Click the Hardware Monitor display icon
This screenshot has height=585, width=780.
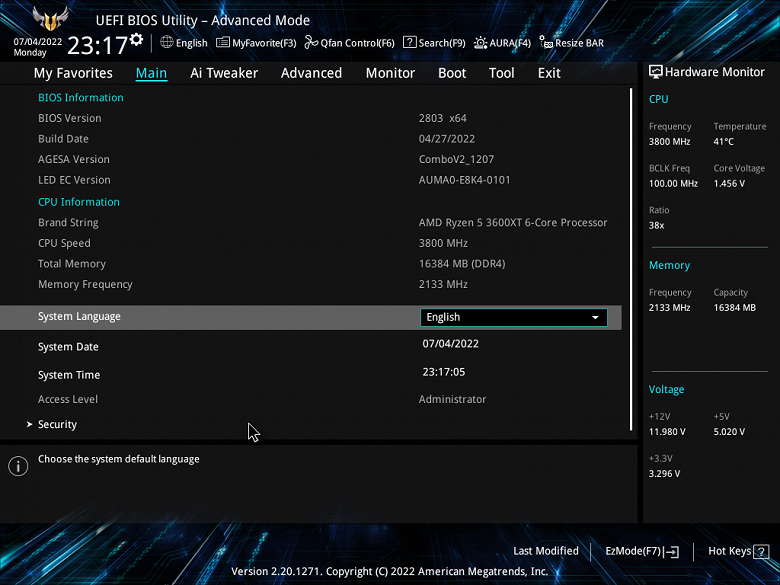click(656, 72)
